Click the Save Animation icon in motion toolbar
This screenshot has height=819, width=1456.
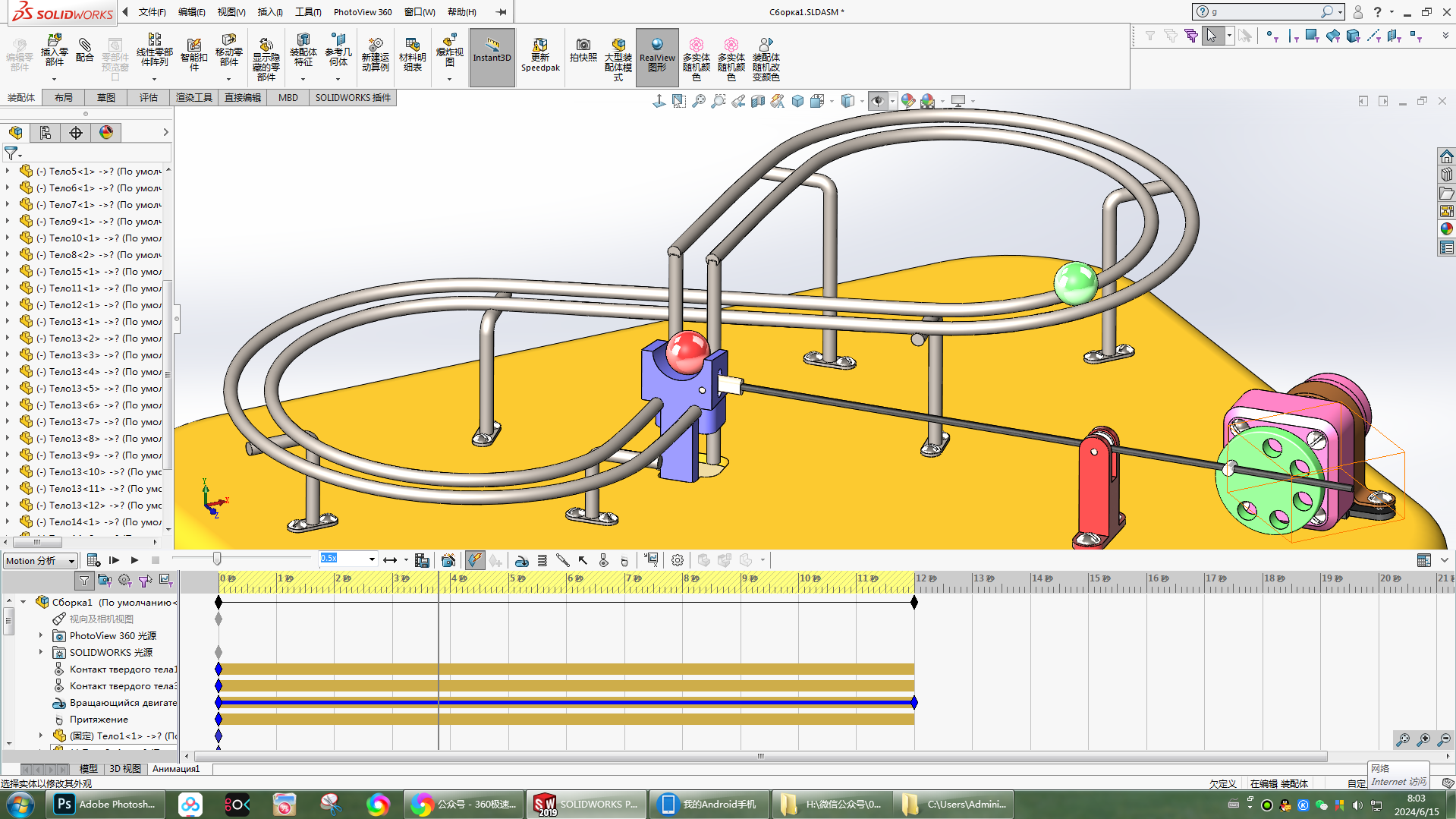pos(423,560)
